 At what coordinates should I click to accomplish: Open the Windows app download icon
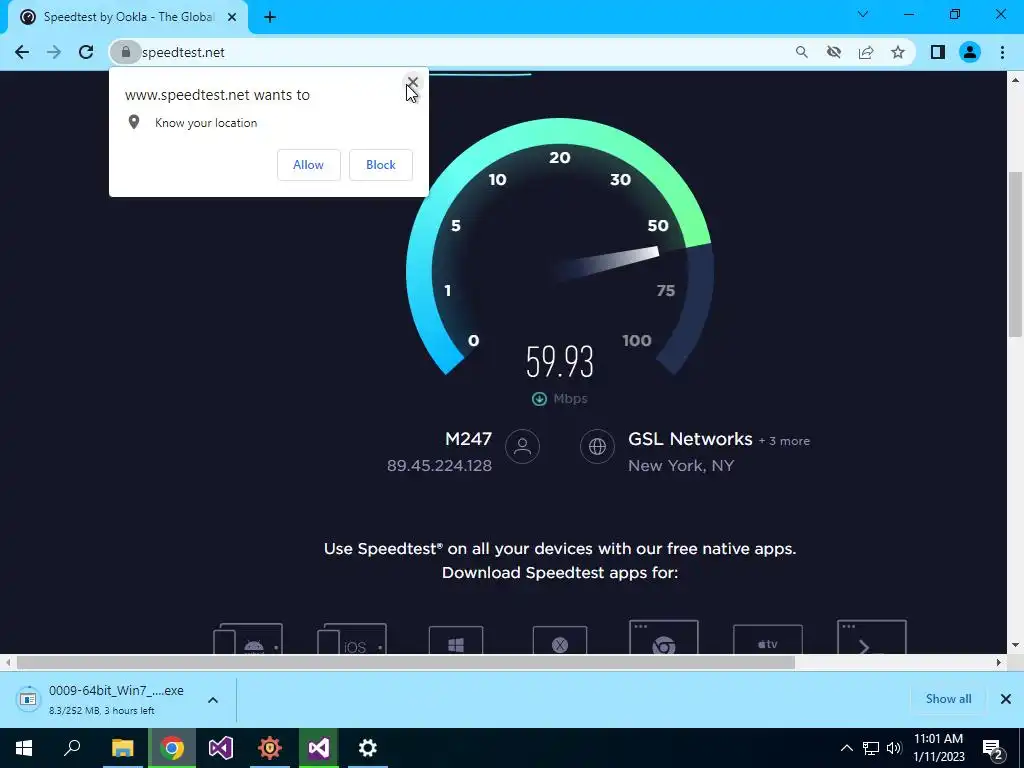pyautogui.click(x=456, y=640)
